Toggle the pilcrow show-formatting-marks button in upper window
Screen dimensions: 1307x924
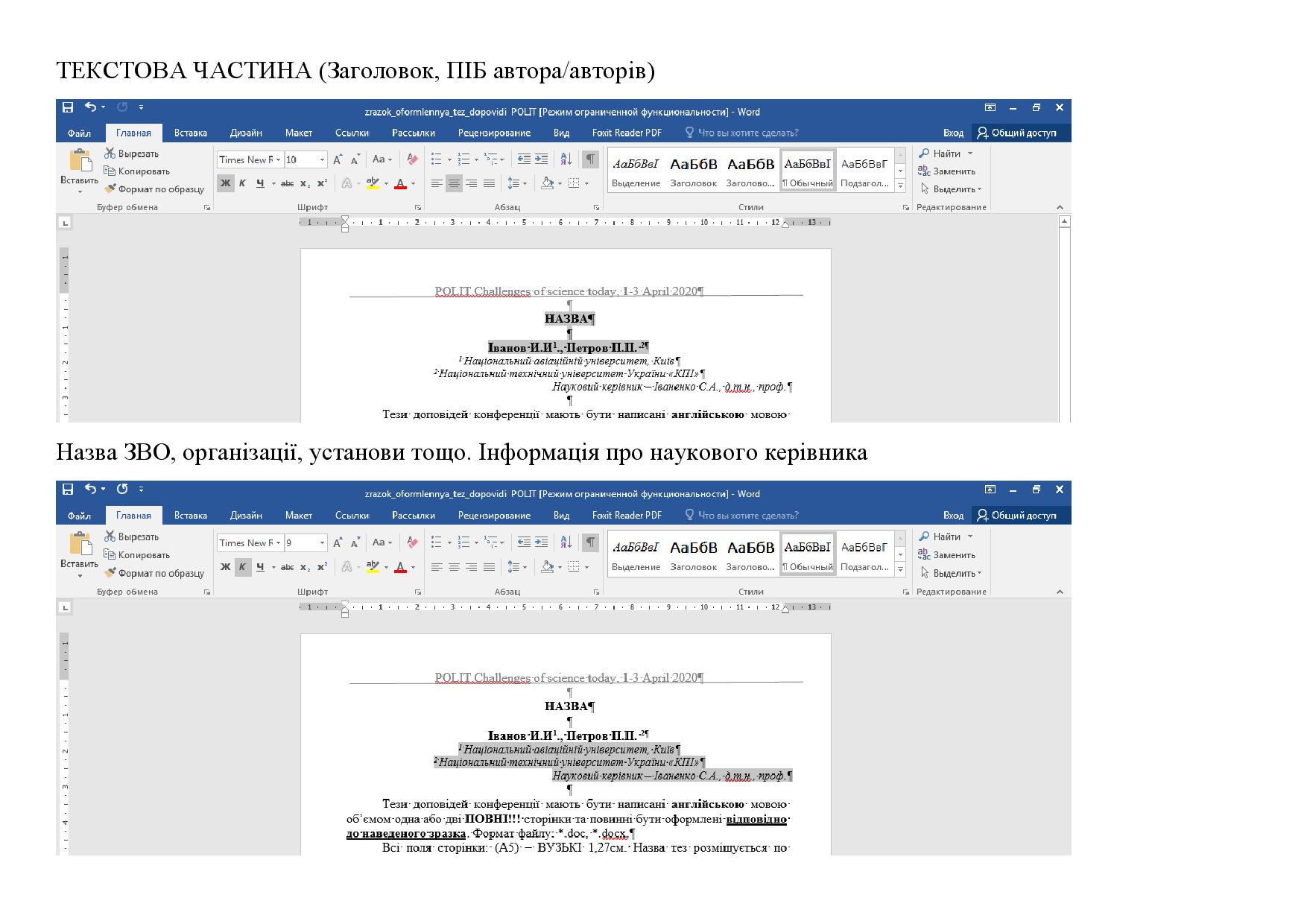pyautogui.click(x=590, y=159)
